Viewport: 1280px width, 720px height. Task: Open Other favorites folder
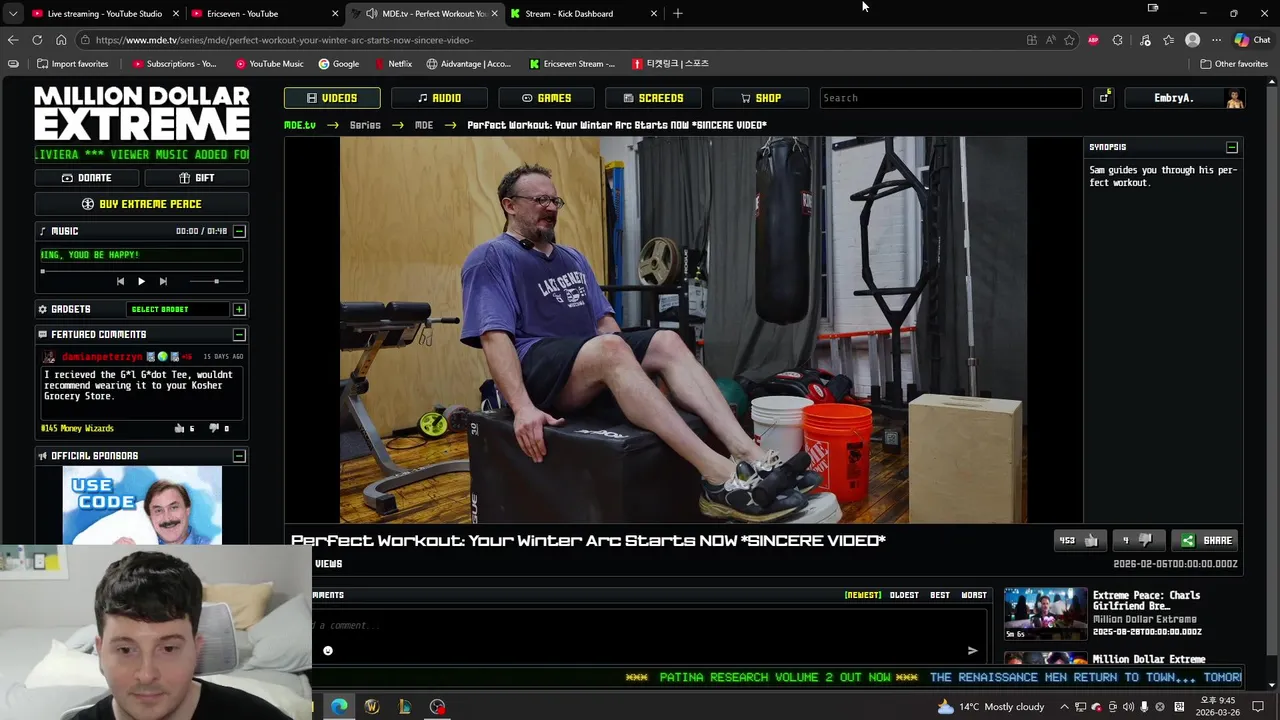[1234, 63]
